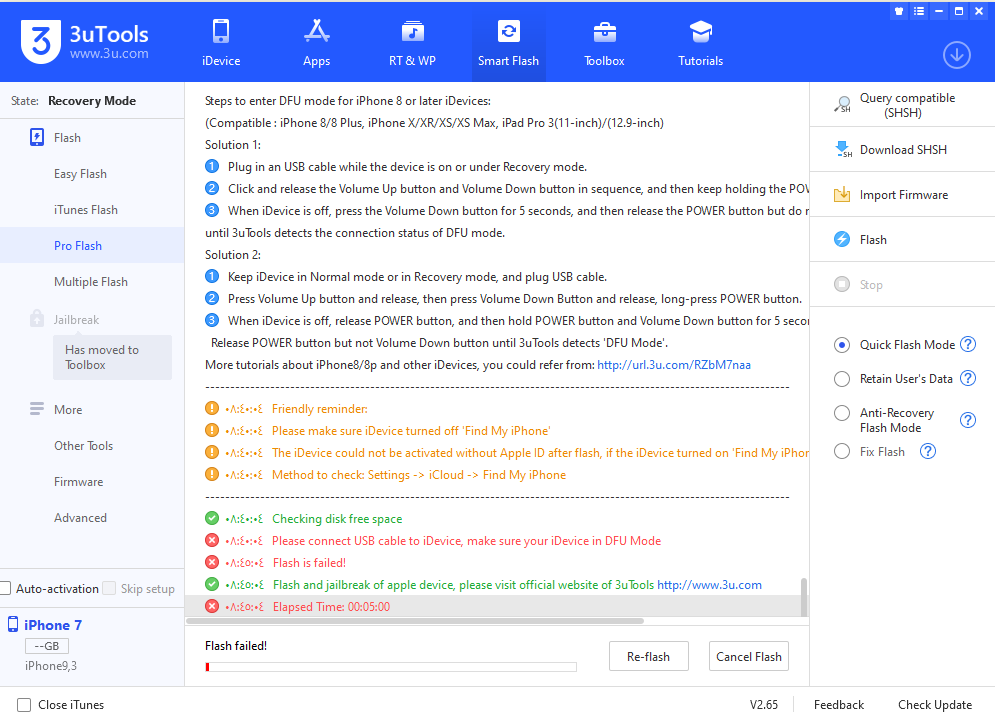Open the Toolbox tab

pyautogui.click(x=604, y=43)
